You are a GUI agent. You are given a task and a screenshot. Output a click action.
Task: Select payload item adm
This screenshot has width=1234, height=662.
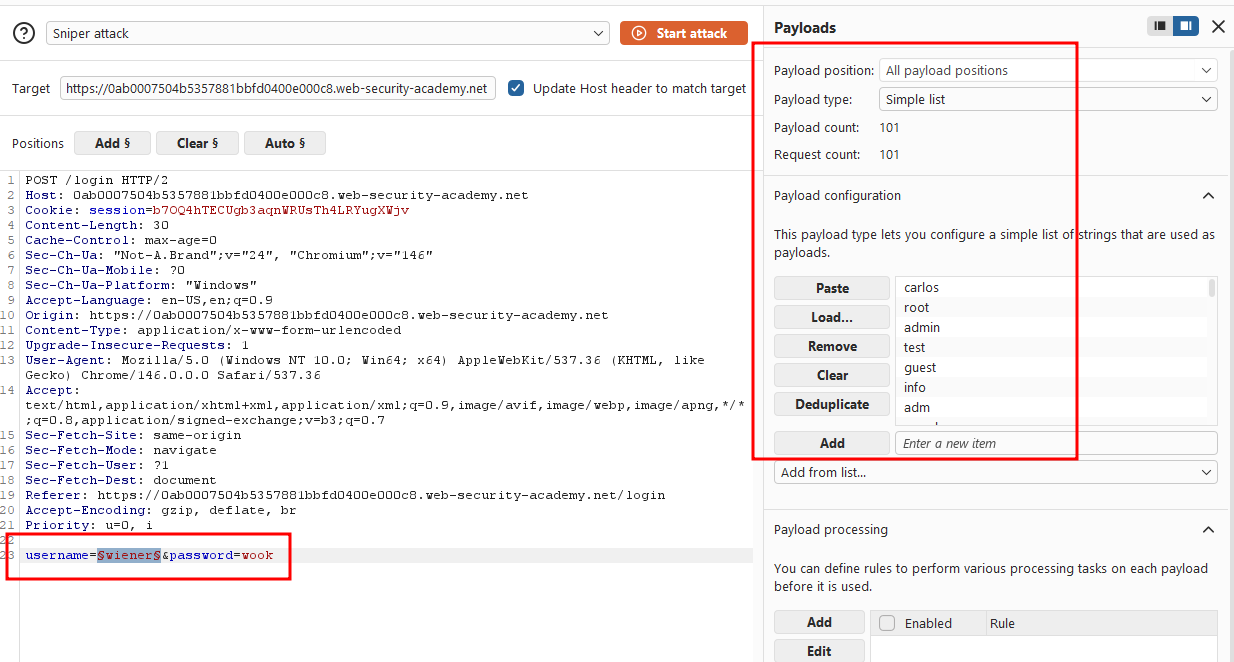pos(1052,408)
